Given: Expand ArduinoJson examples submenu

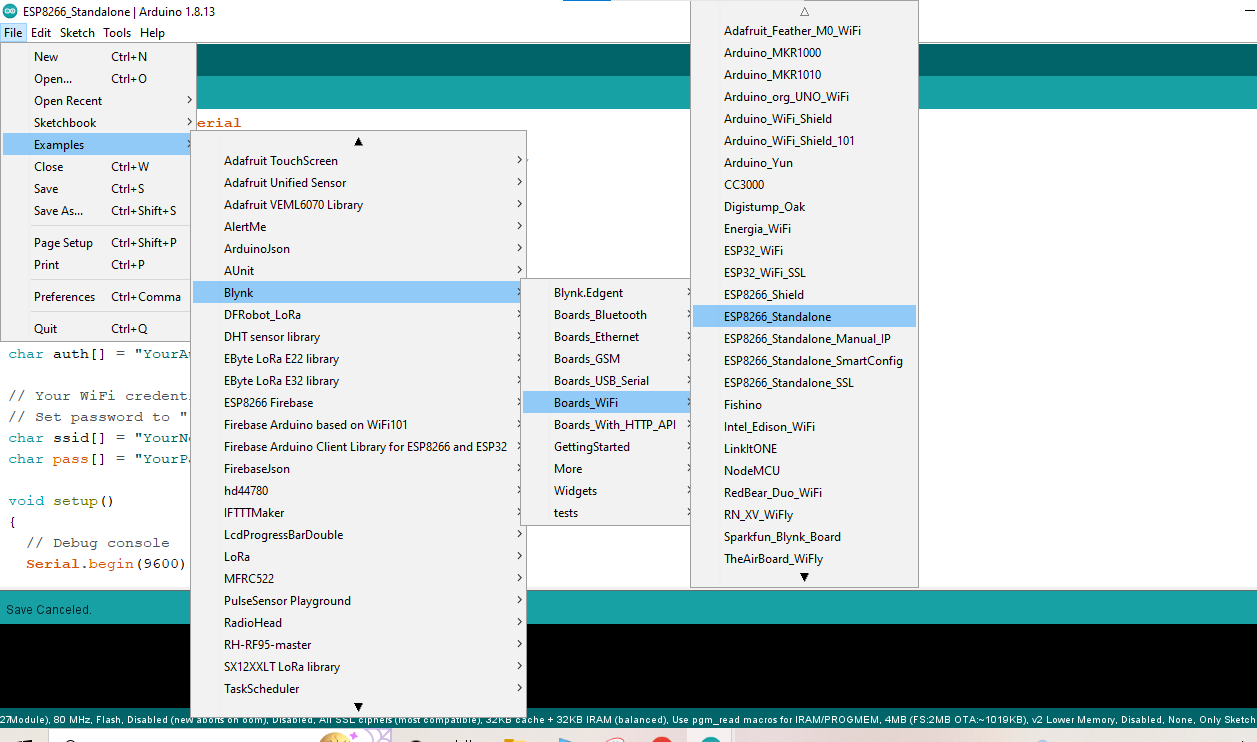Looking at the screenshot, I should [358, 249].
